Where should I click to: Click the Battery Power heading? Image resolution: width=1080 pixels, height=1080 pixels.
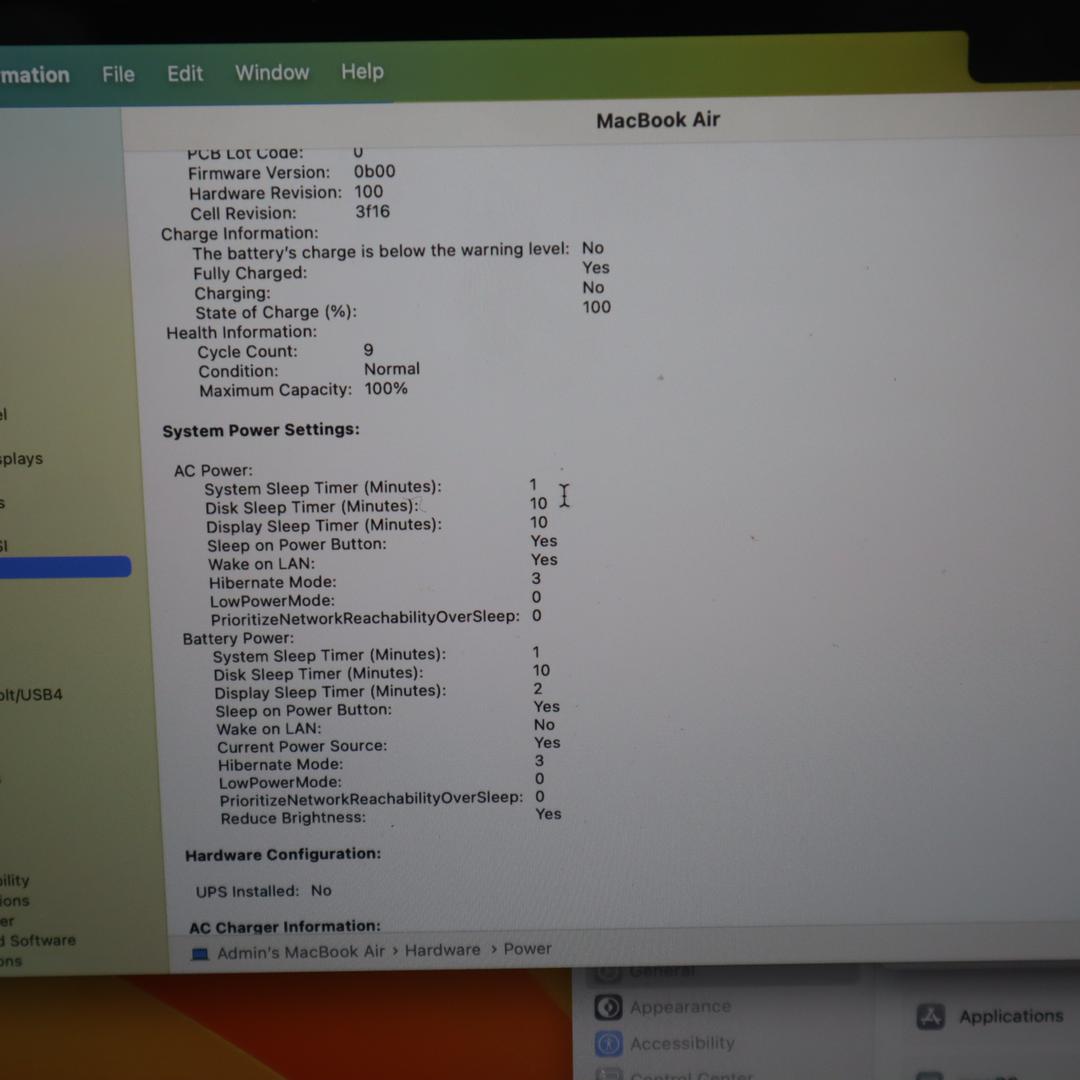[238, 638]
